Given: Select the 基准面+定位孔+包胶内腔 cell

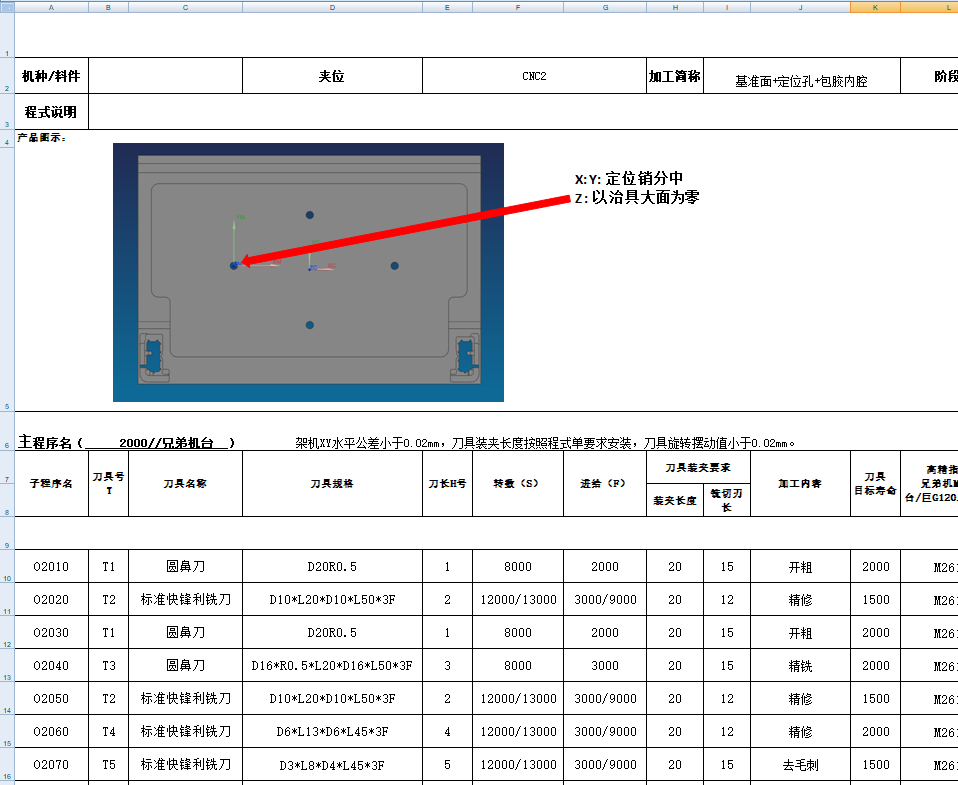Looking at the screenshot, I should (x=802, y=75).
